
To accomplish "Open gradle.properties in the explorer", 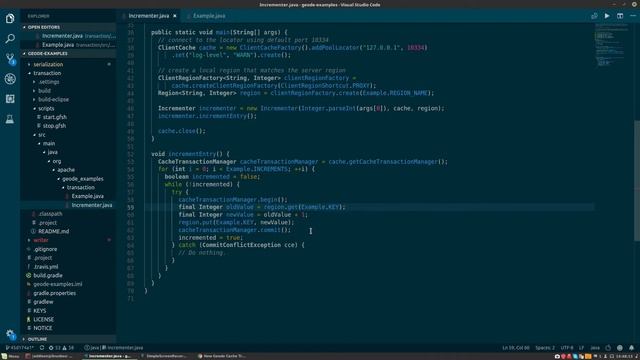I will pos(54,293).
